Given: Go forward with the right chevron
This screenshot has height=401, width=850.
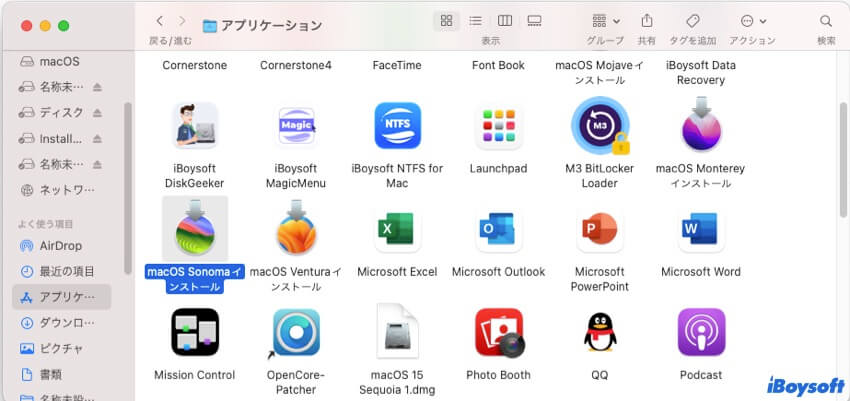Looking at the screenshot, I should [182, 21].
